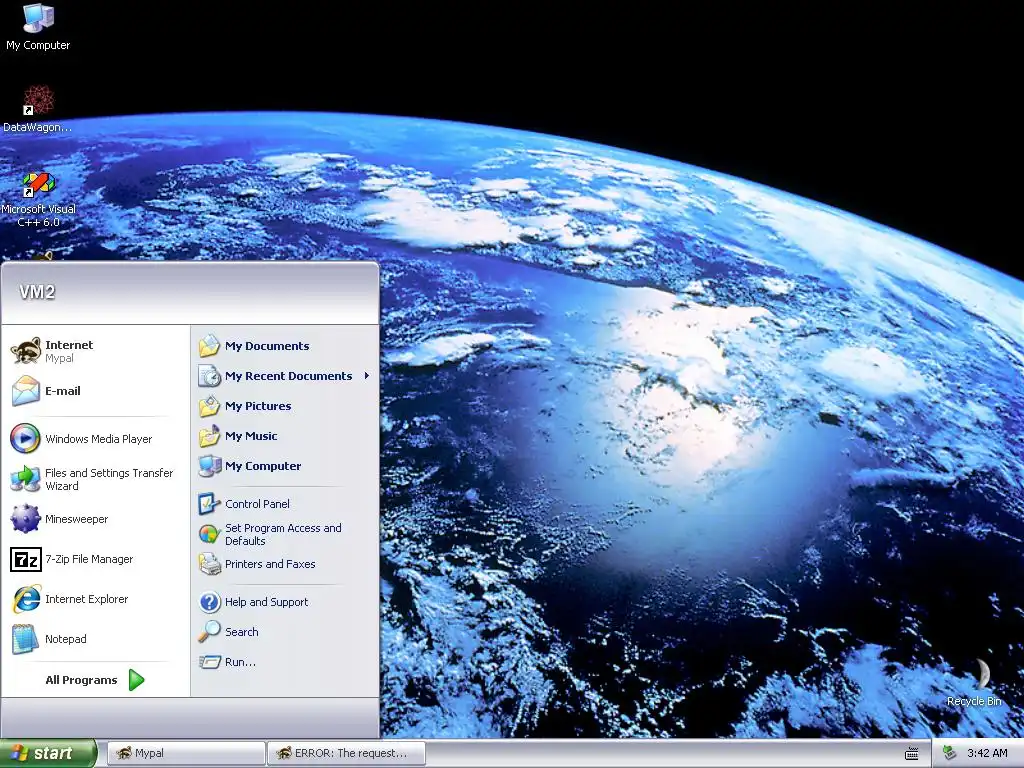Click the on-screen keyboard taskbar icon
The height and width of the screenshot is (768, 1024).
[912, 754]
